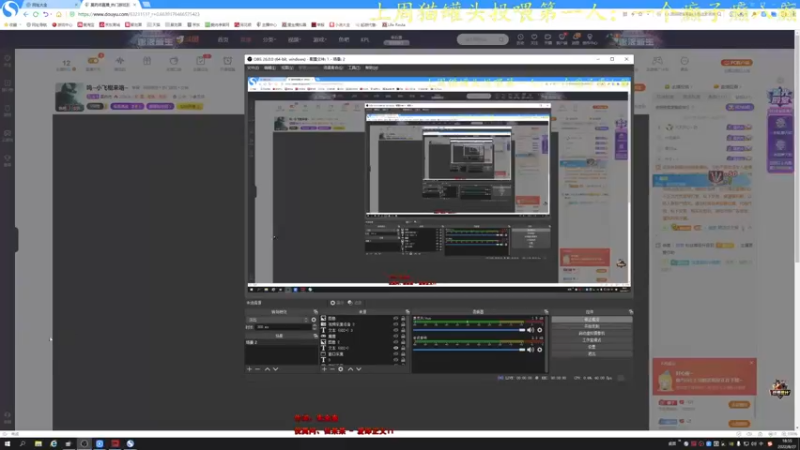Image resolution: width=800 pixels, height=450 pixels.
Task: Remove the selected source with the Sources minus icon
Action: tap(332, 369)
